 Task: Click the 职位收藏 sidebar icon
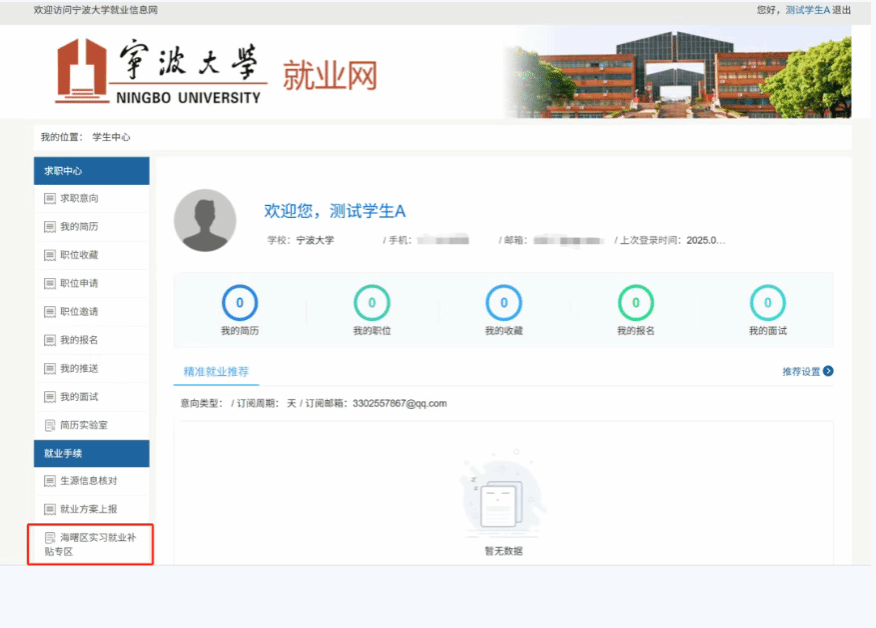pos(50,255)
